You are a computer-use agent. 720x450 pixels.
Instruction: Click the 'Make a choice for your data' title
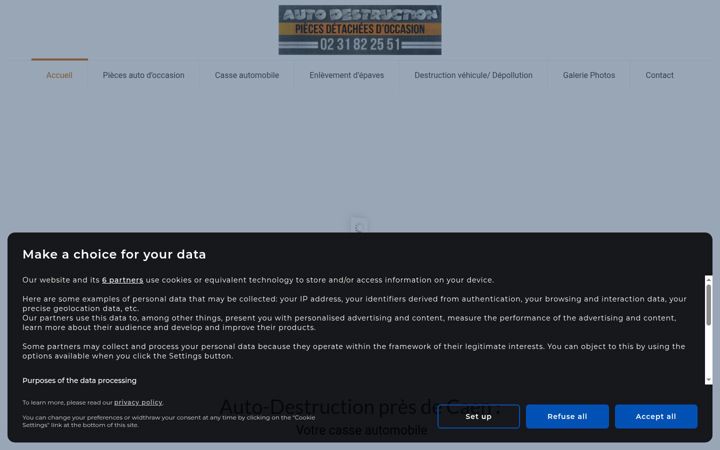pos(114,254)
